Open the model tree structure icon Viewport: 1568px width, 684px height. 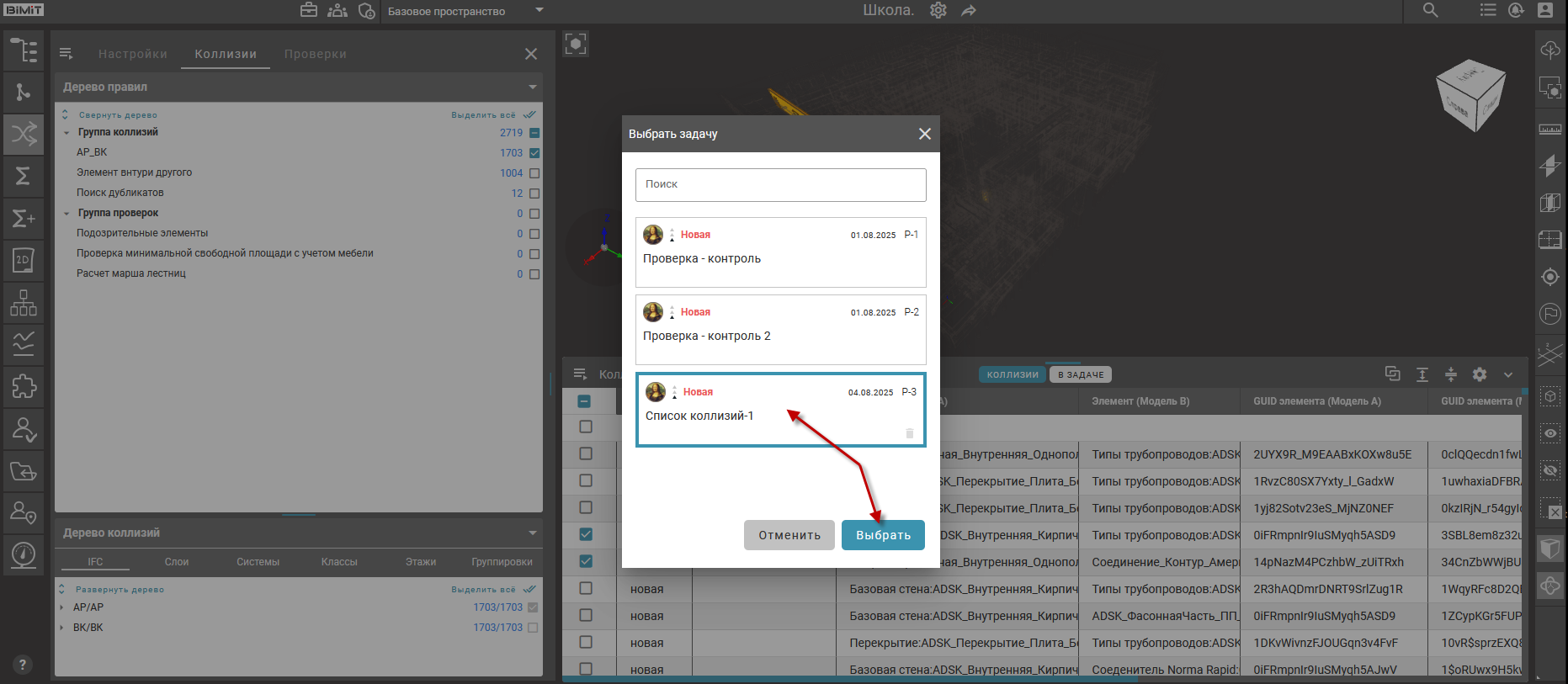[x=24, y=50]
